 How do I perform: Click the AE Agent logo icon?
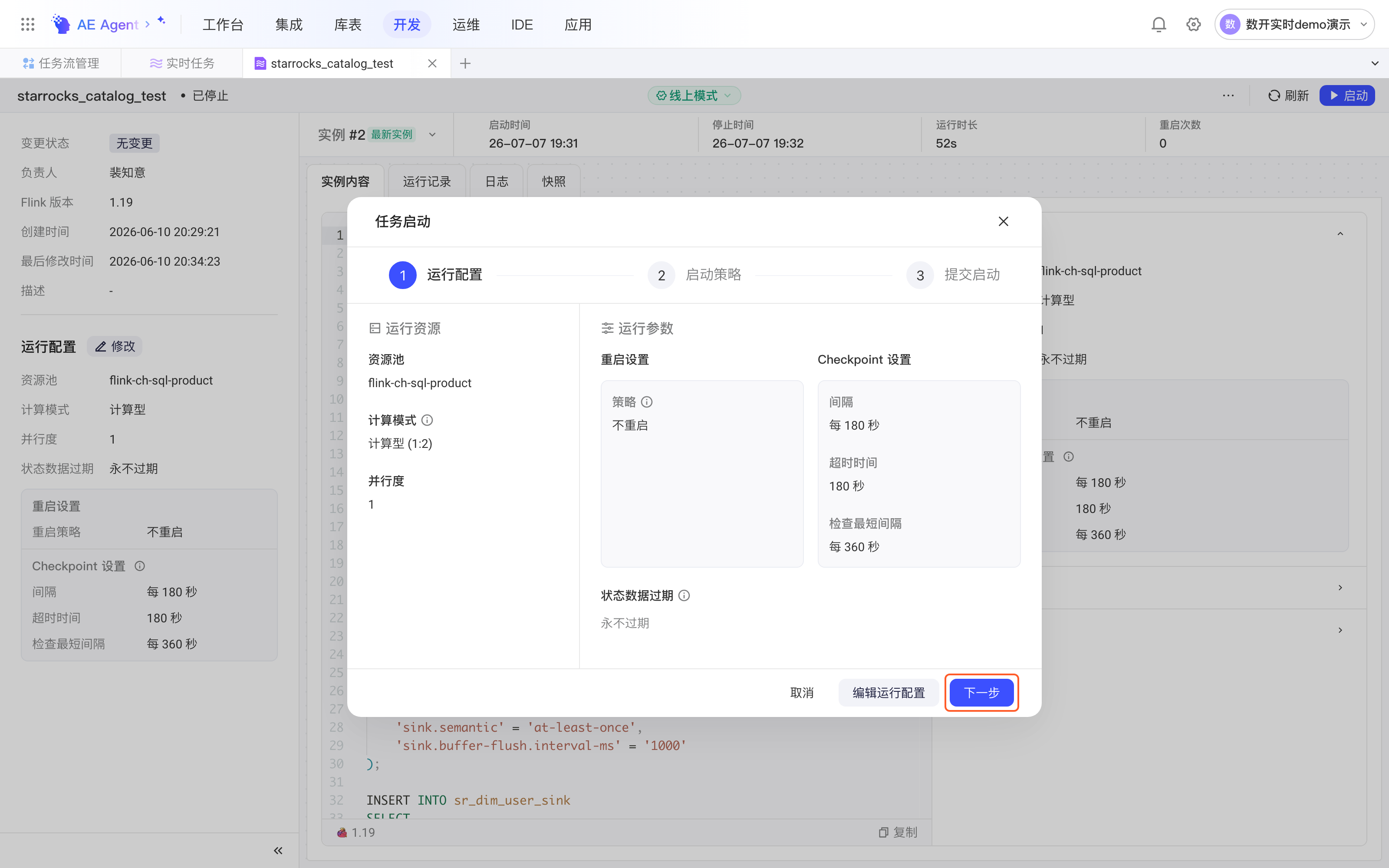(x=61, y=24)
